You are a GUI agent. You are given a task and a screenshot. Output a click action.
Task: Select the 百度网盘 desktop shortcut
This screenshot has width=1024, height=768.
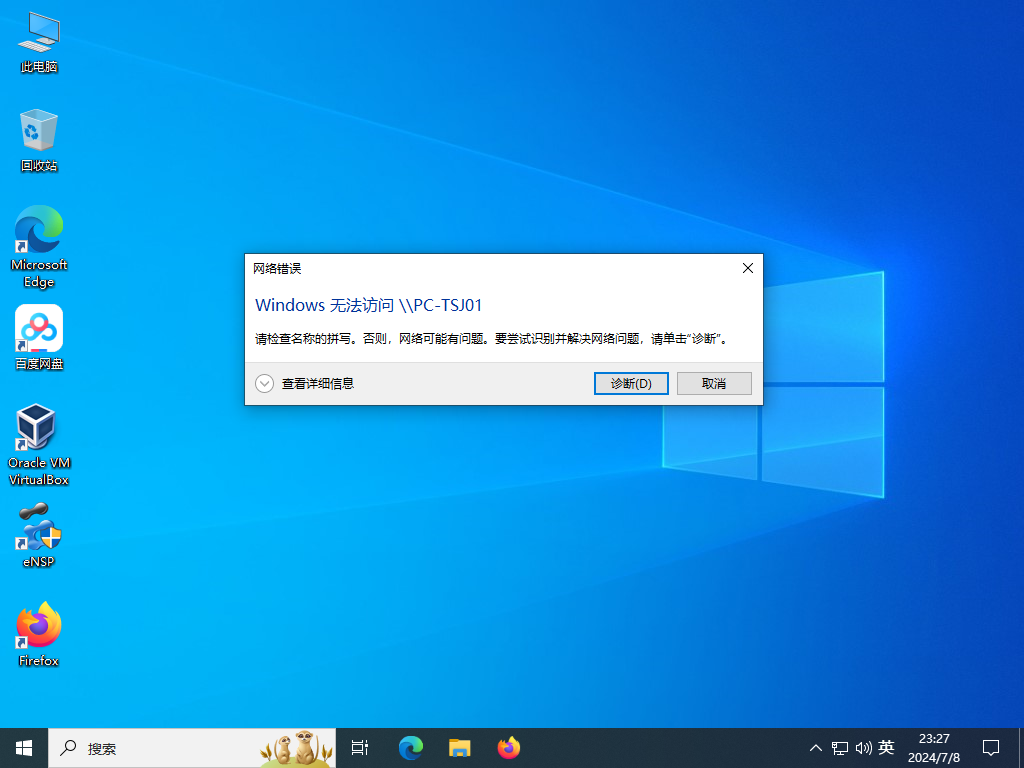coord(39,338)
